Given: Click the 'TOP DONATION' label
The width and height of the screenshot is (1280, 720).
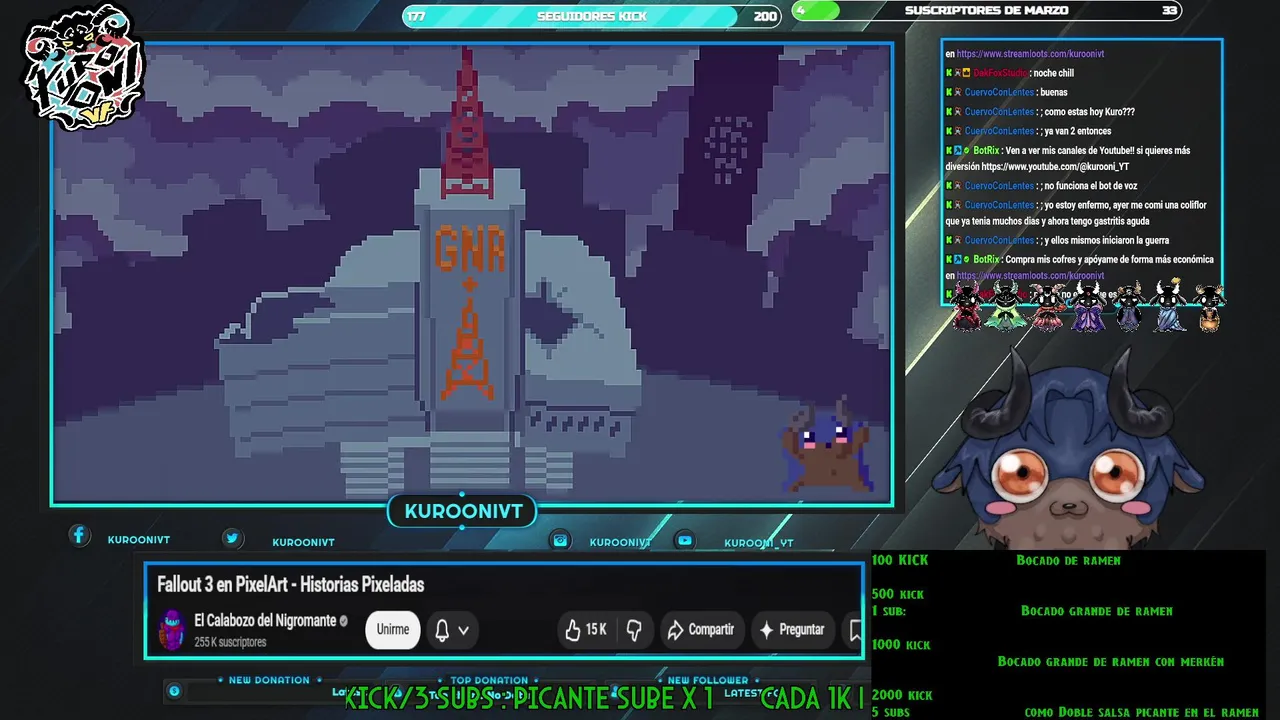Looking at the screenshot, I should tap(489, 681).
